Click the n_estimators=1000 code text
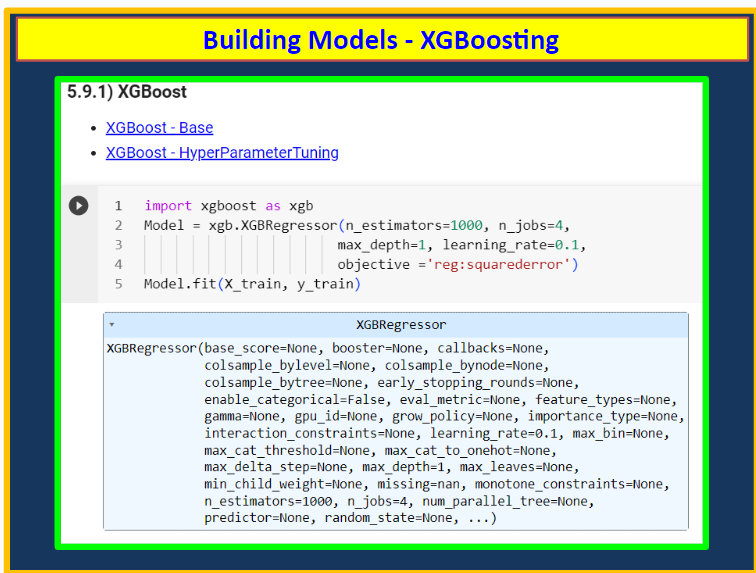The image size is (756, 573). point(414,225)
